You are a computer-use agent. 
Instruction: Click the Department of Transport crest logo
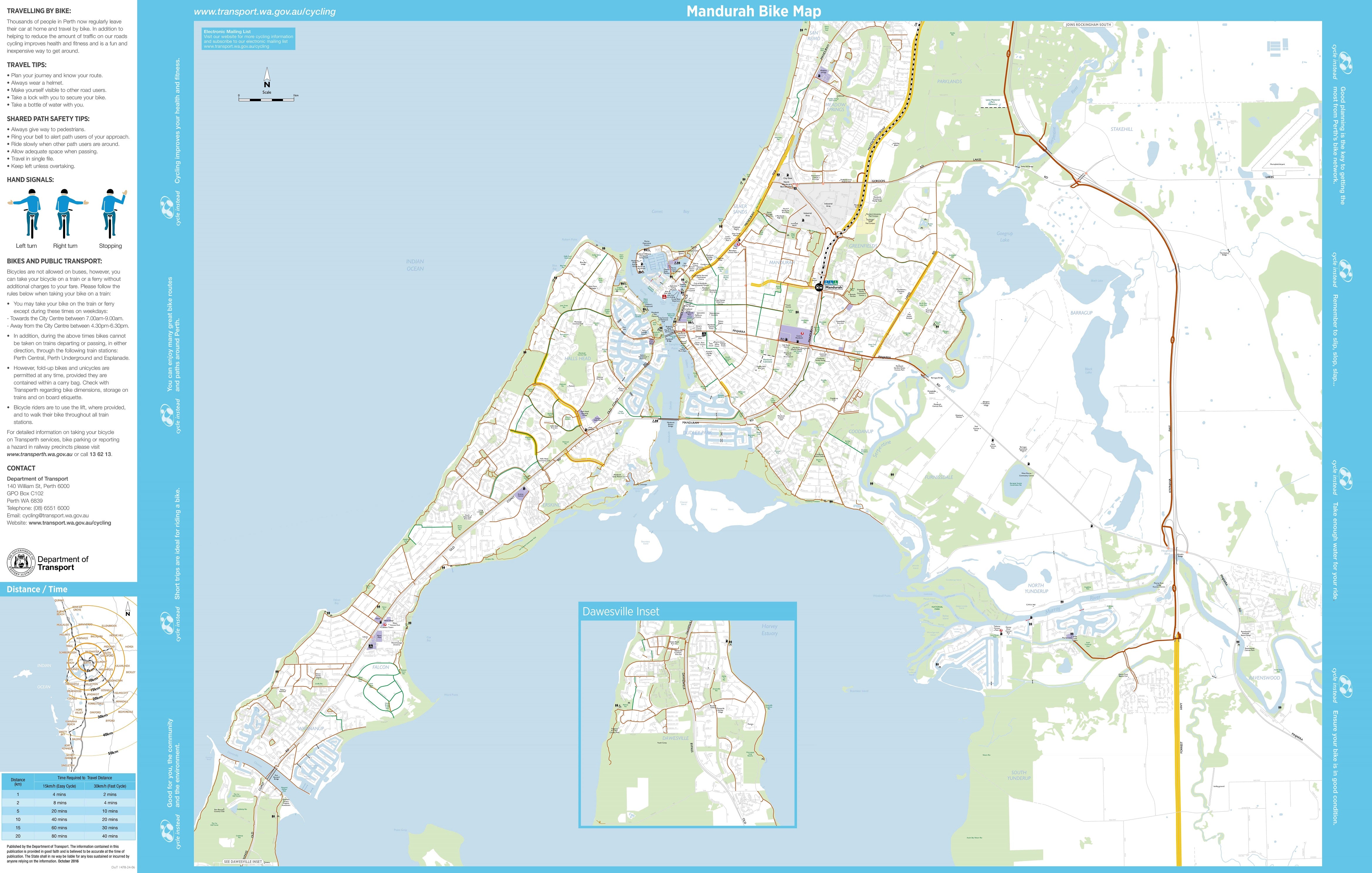tap(21, 563)
